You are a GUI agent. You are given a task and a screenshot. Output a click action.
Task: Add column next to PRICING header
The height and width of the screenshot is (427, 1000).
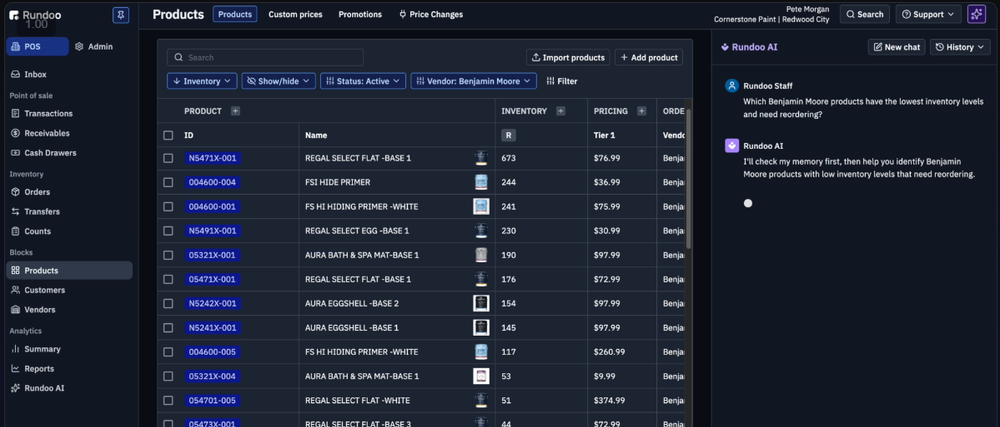tap(642, 111)
